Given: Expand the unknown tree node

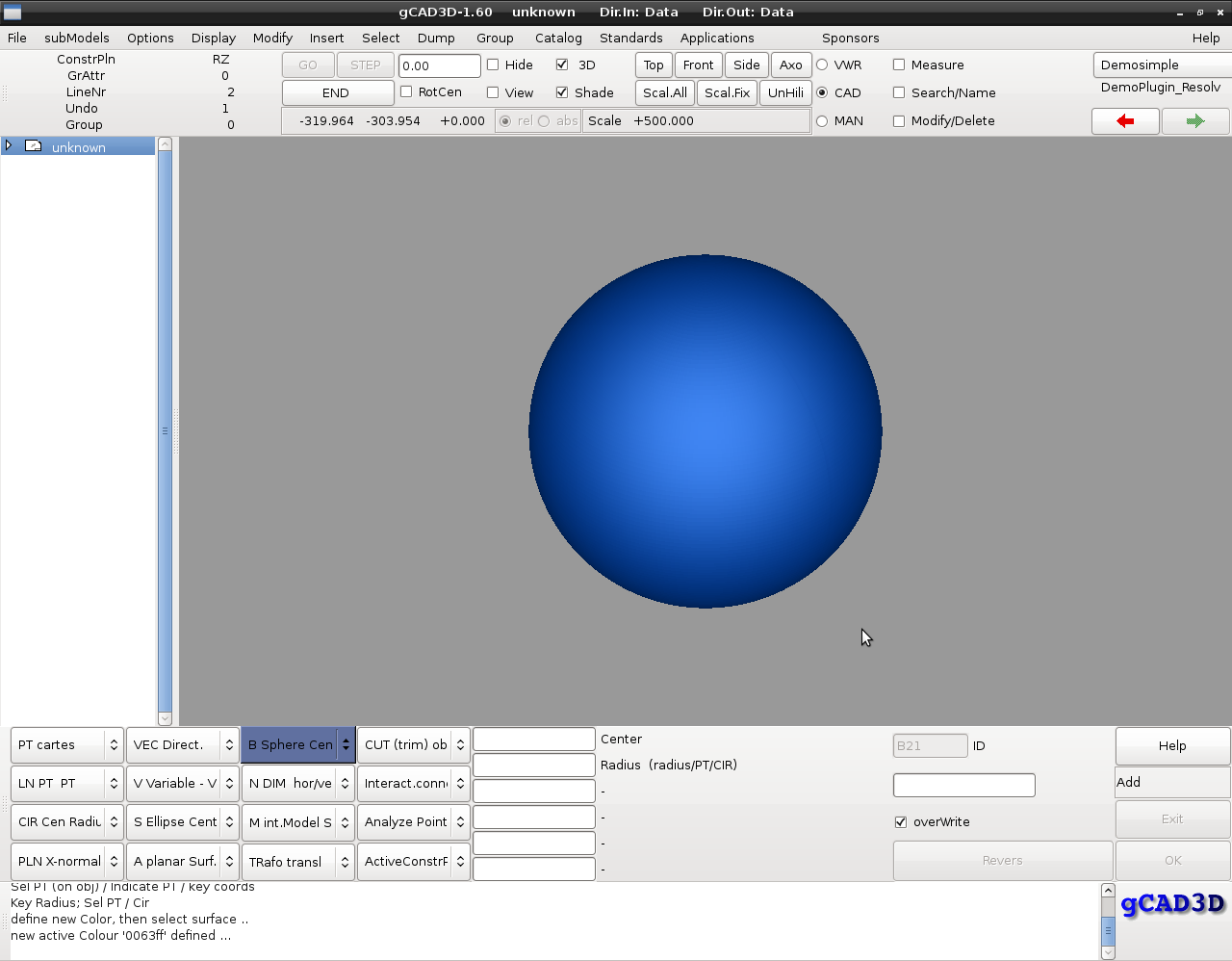Looking at the screenshot, I should [9, 145].
